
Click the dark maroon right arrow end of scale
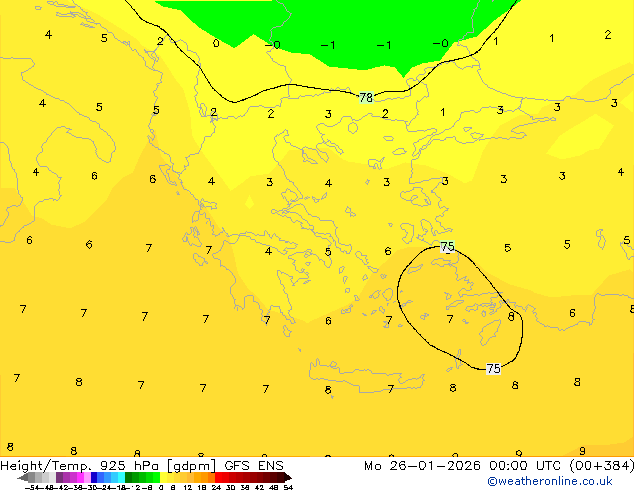coord(287,477)
